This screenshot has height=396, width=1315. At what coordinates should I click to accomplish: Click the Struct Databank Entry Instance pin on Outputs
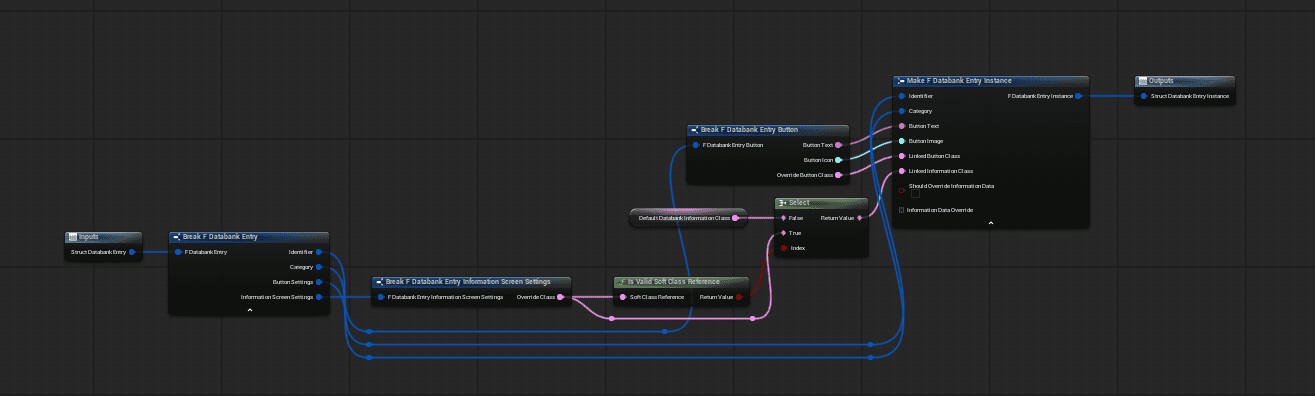pyautogui.click(x=1145, y=96)
